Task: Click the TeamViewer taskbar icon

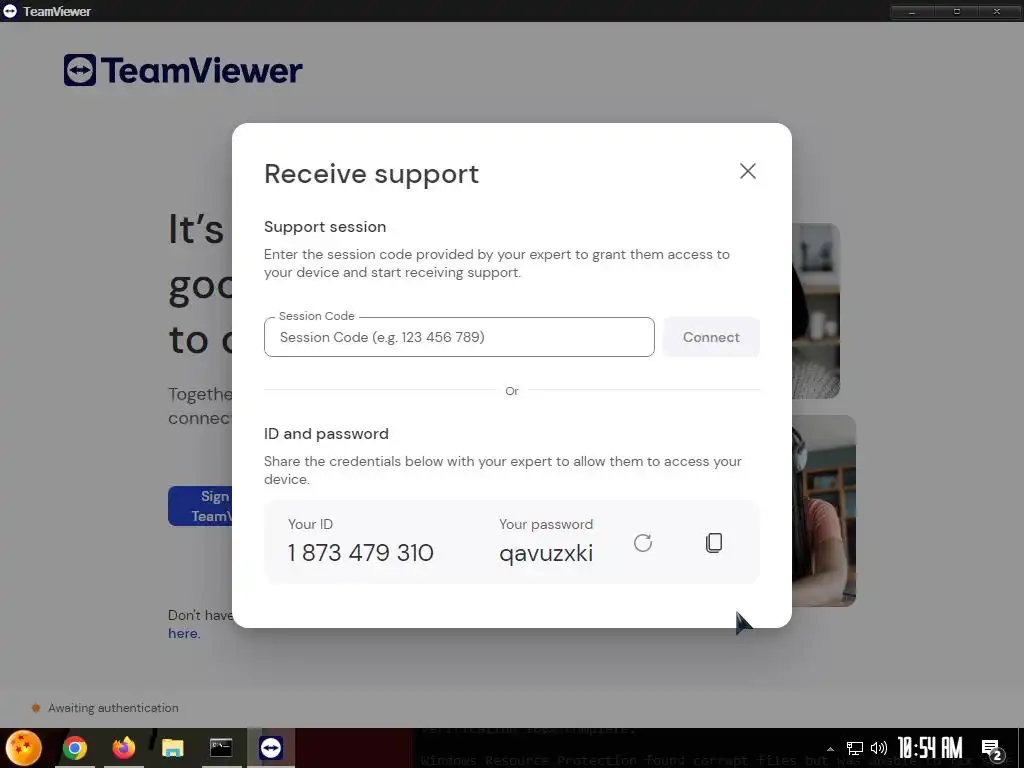Action: point(270,748)
